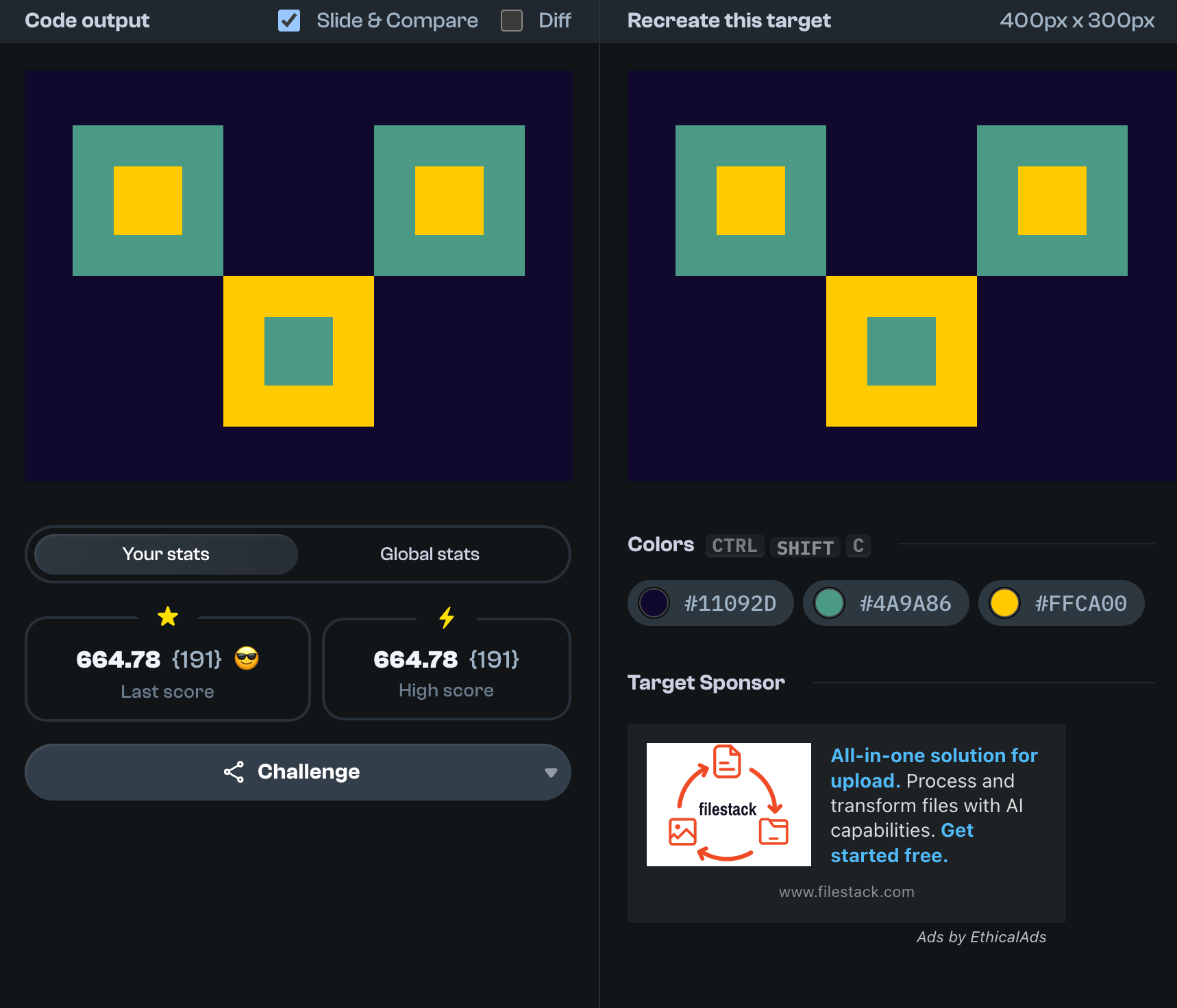Click the C key badge beside Colors
Screen dimensions: 1177x1008
click(x=858, y=546)
